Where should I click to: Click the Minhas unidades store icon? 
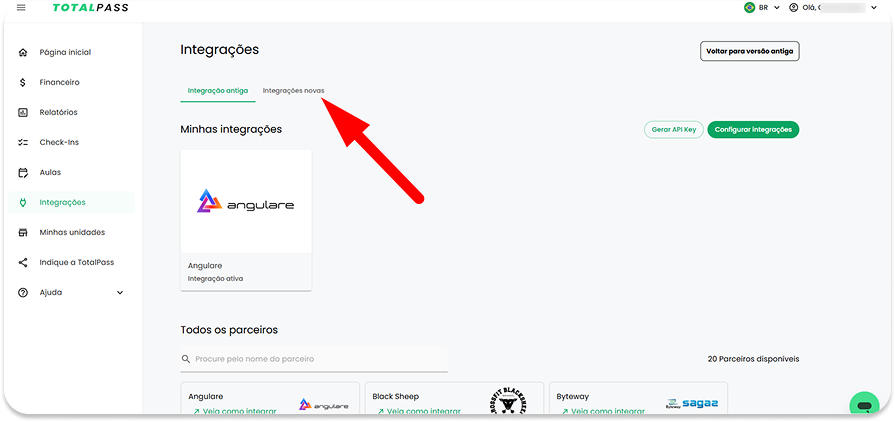[23, 232]
